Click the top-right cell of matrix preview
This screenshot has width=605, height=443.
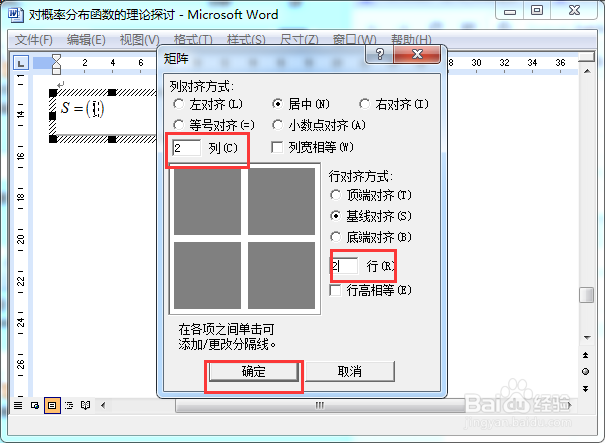(281, 201)
